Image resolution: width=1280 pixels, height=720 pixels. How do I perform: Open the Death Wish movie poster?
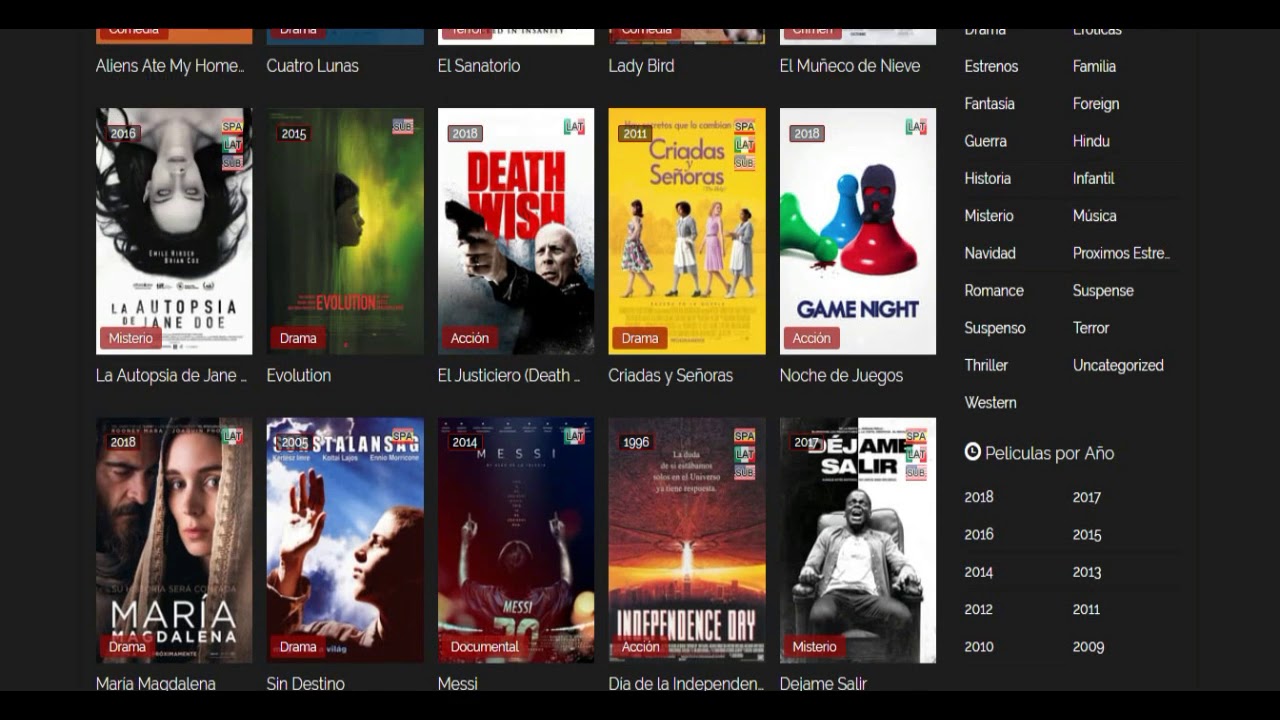click(x=516, y=231)
